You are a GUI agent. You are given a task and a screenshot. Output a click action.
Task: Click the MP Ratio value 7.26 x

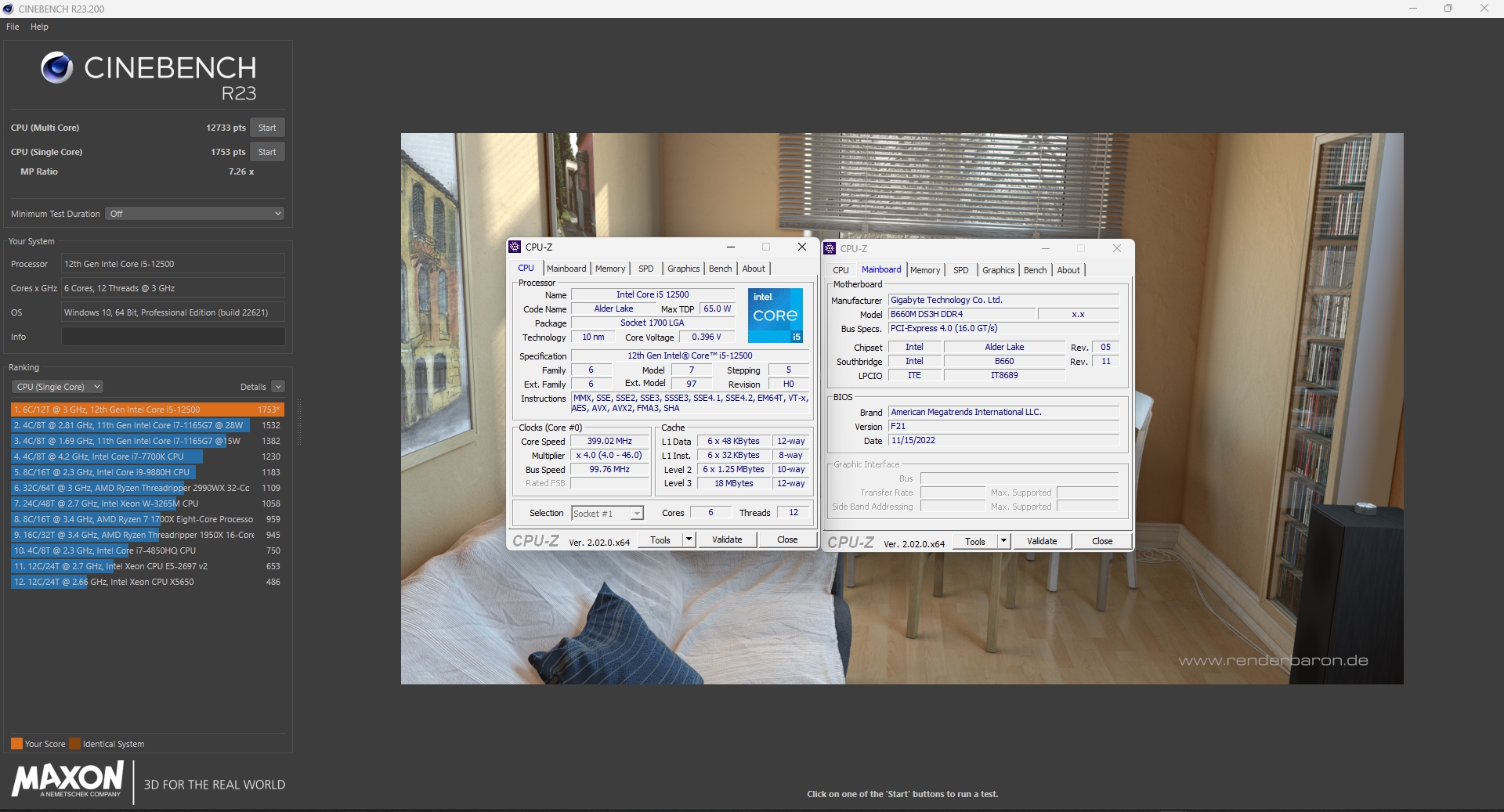(241, 171)
